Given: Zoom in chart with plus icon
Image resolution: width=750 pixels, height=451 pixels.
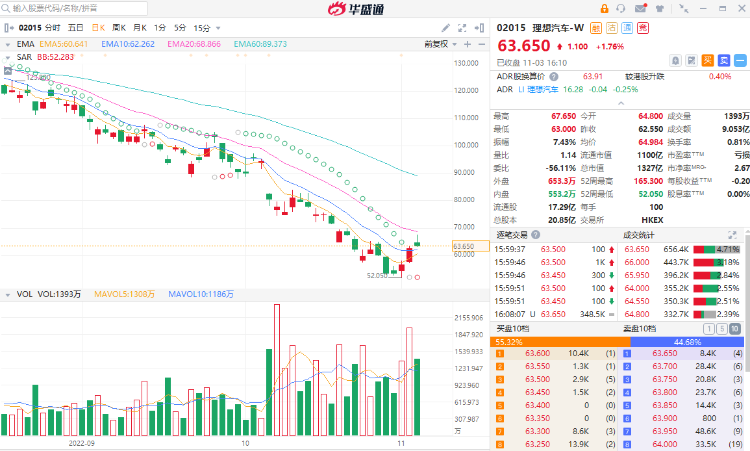Looking at the screenshot, I should tap(467, 44).
